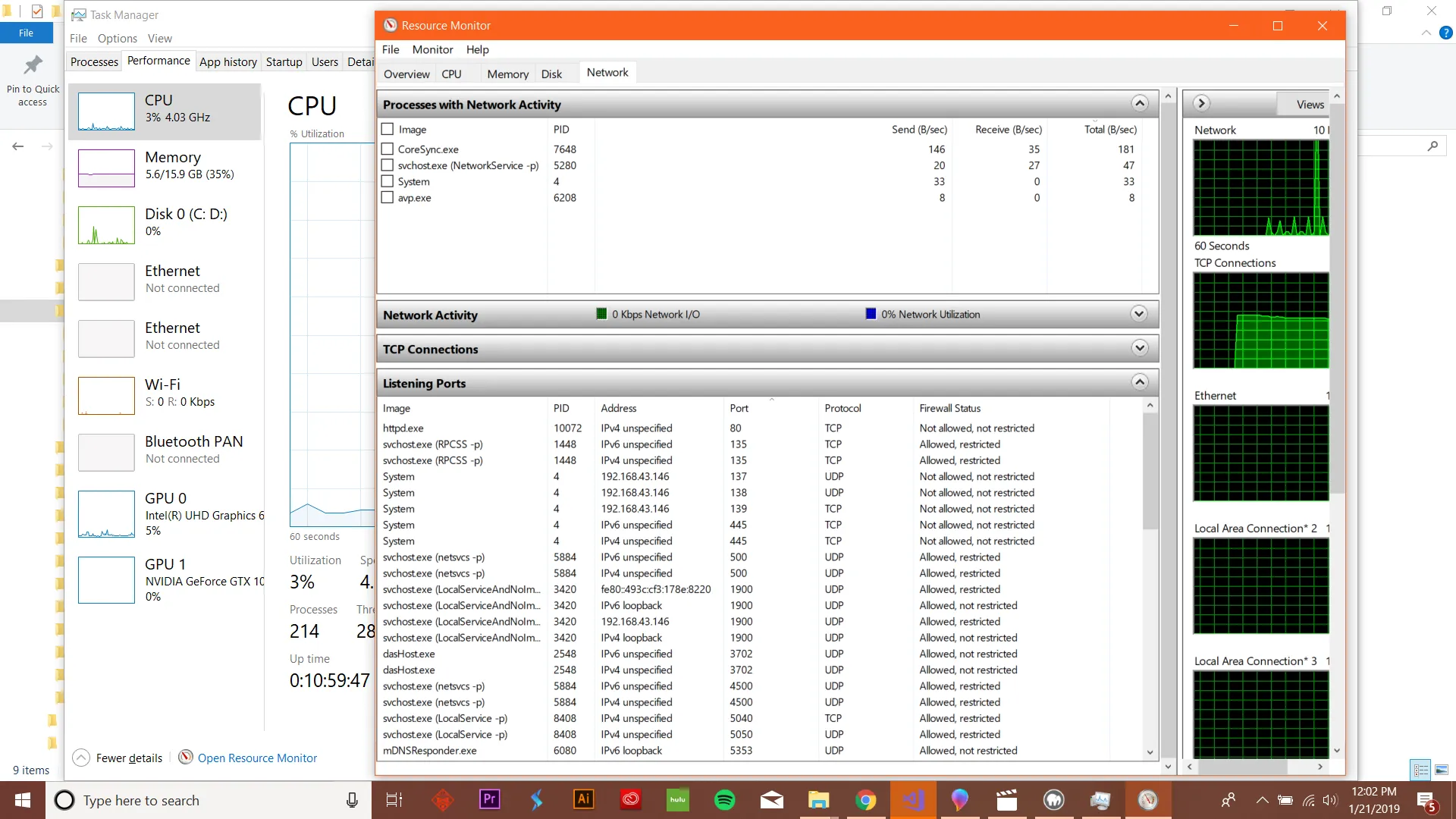Open the Resource Monitor taskbar icon
The width and height of the screenshot is (1456, 819).
click(1147, 800)
